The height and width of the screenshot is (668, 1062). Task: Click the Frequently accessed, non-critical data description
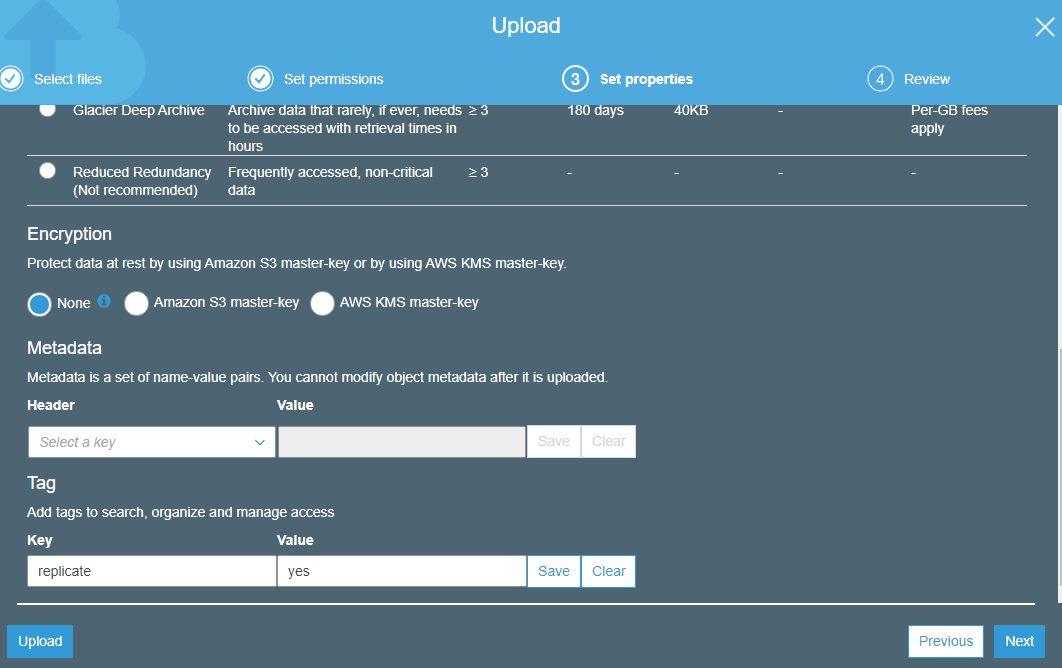point(330,181)
